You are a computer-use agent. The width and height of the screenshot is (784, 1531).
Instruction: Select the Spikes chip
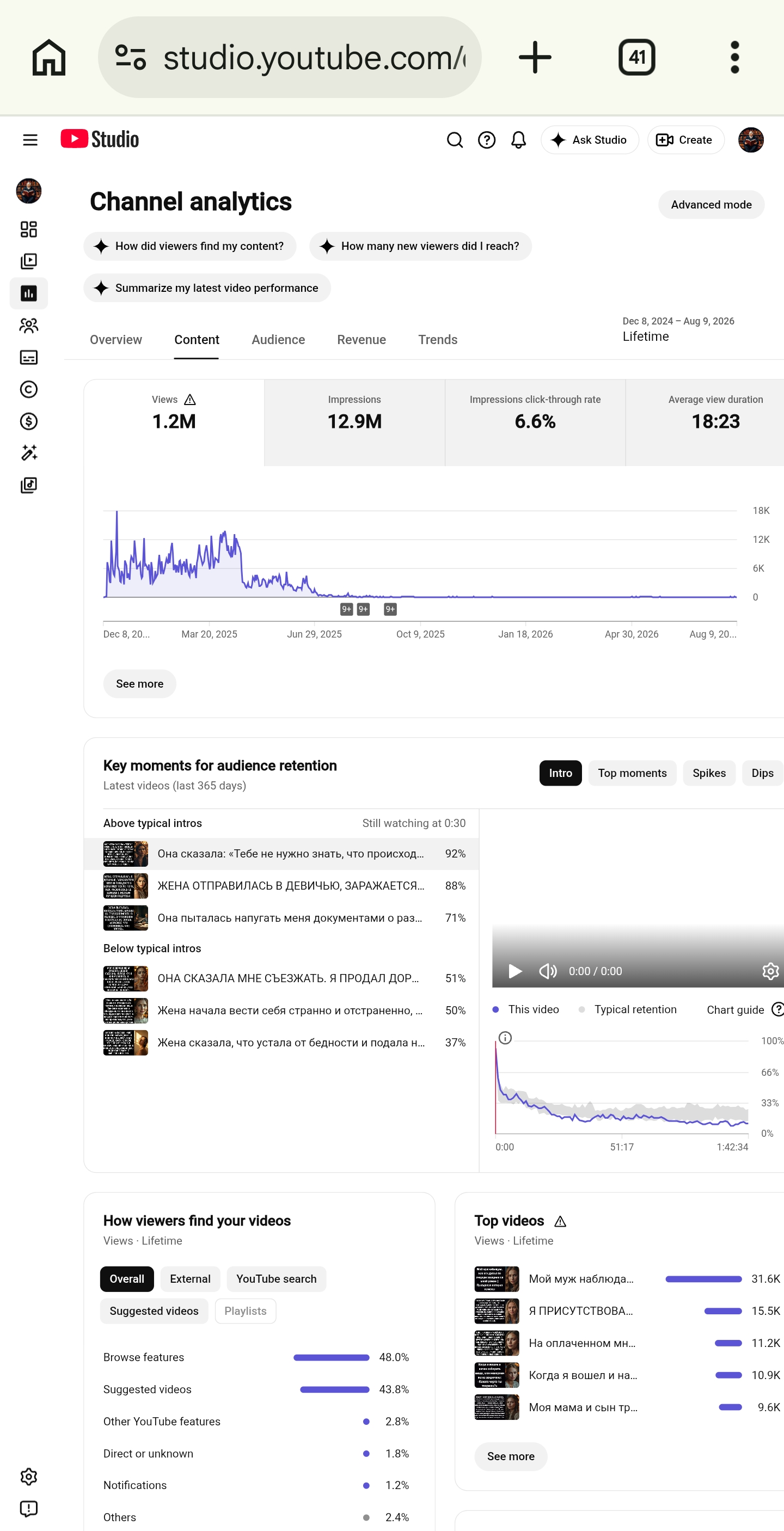pos(709,773)
